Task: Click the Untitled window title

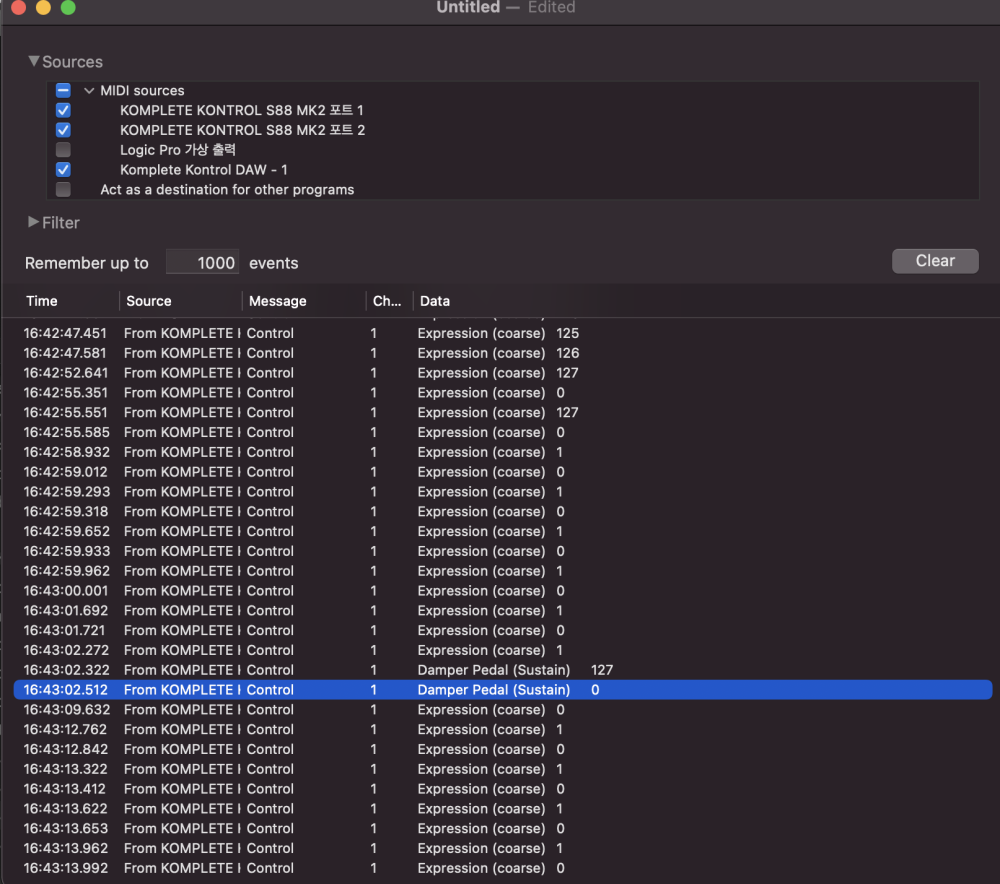Action: click(x=468, y=7)
